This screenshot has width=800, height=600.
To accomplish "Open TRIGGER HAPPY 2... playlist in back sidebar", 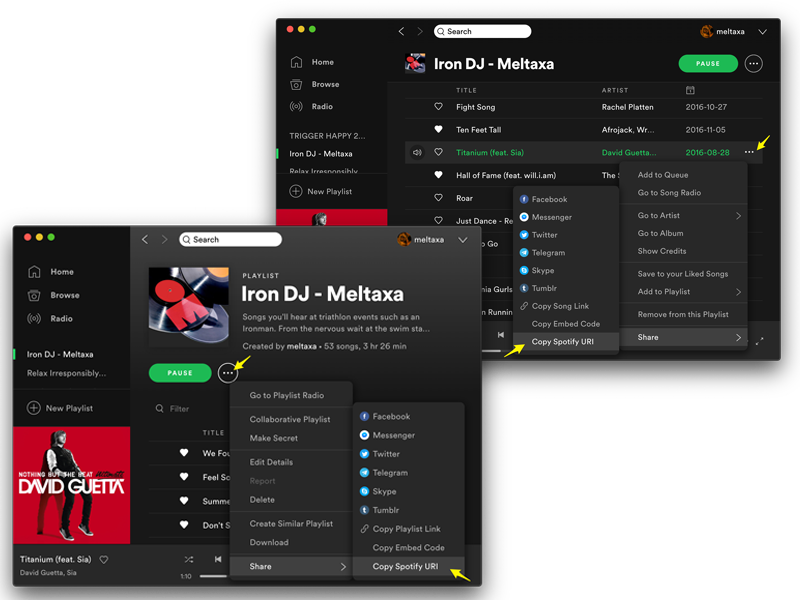I will (x=327, y=136).
